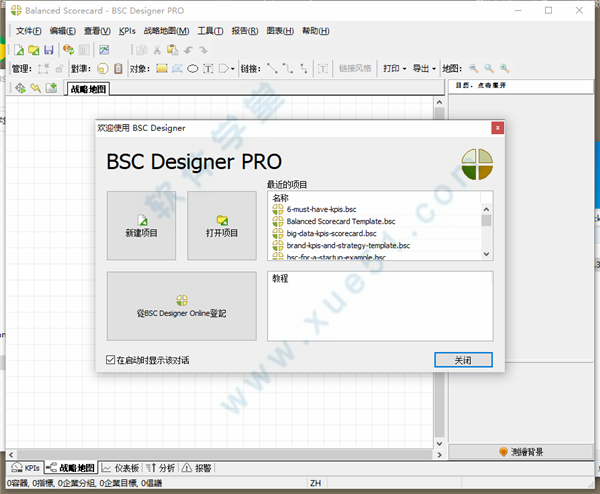Select the ellipse object tool
This screenshot has height=494, width=600.
(192, 69)
